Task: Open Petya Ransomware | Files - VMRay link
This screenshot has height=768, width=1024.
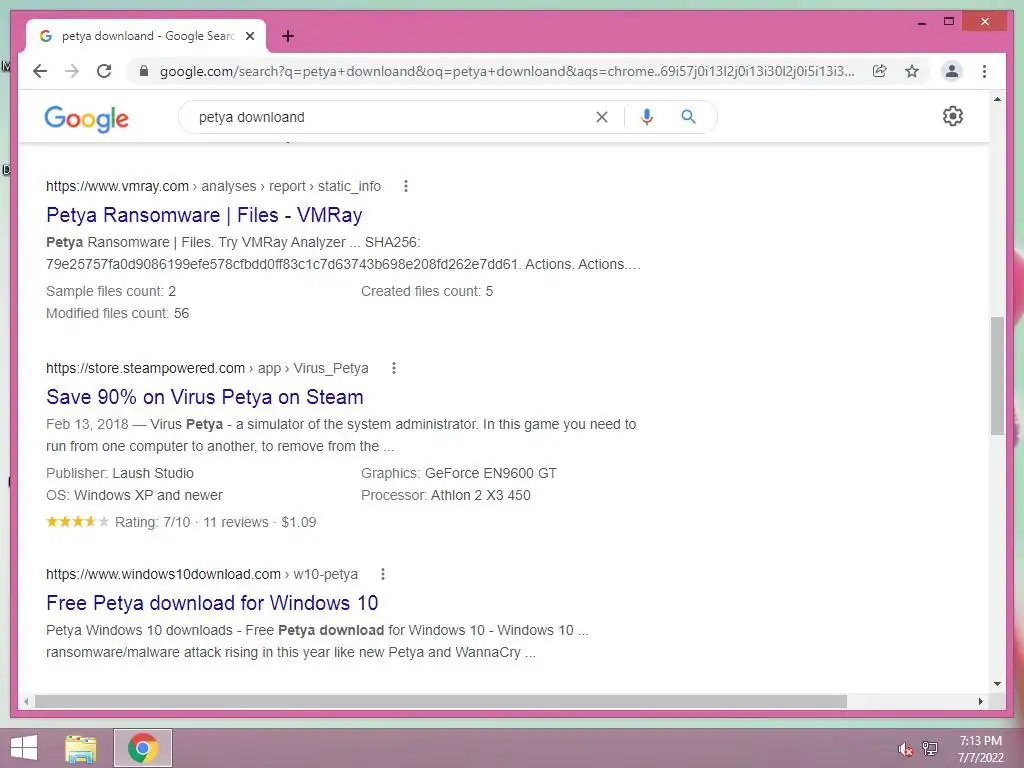Action: (x=204, y=215)
